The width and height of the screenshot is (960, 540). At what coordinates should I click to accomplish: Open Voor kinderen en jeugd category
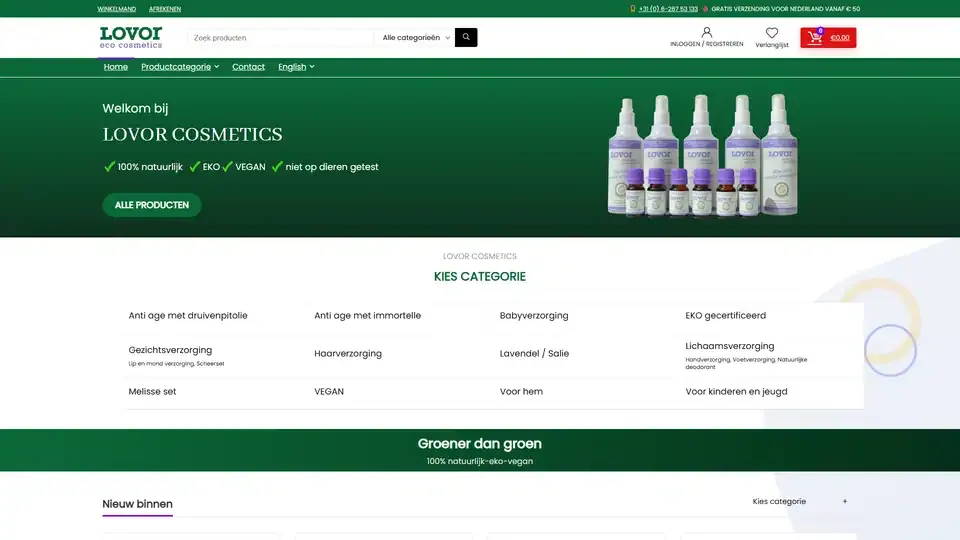pos(736,391)
